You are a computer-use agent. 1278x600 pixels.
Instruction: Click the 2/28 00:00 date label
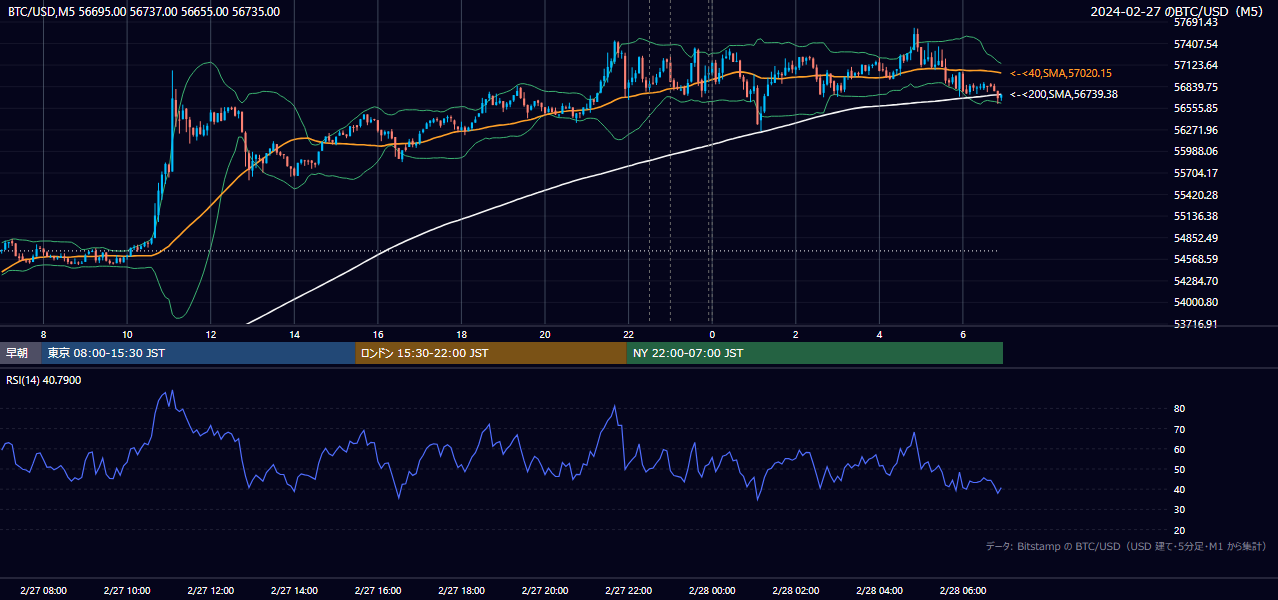click(x=712, y=591)
